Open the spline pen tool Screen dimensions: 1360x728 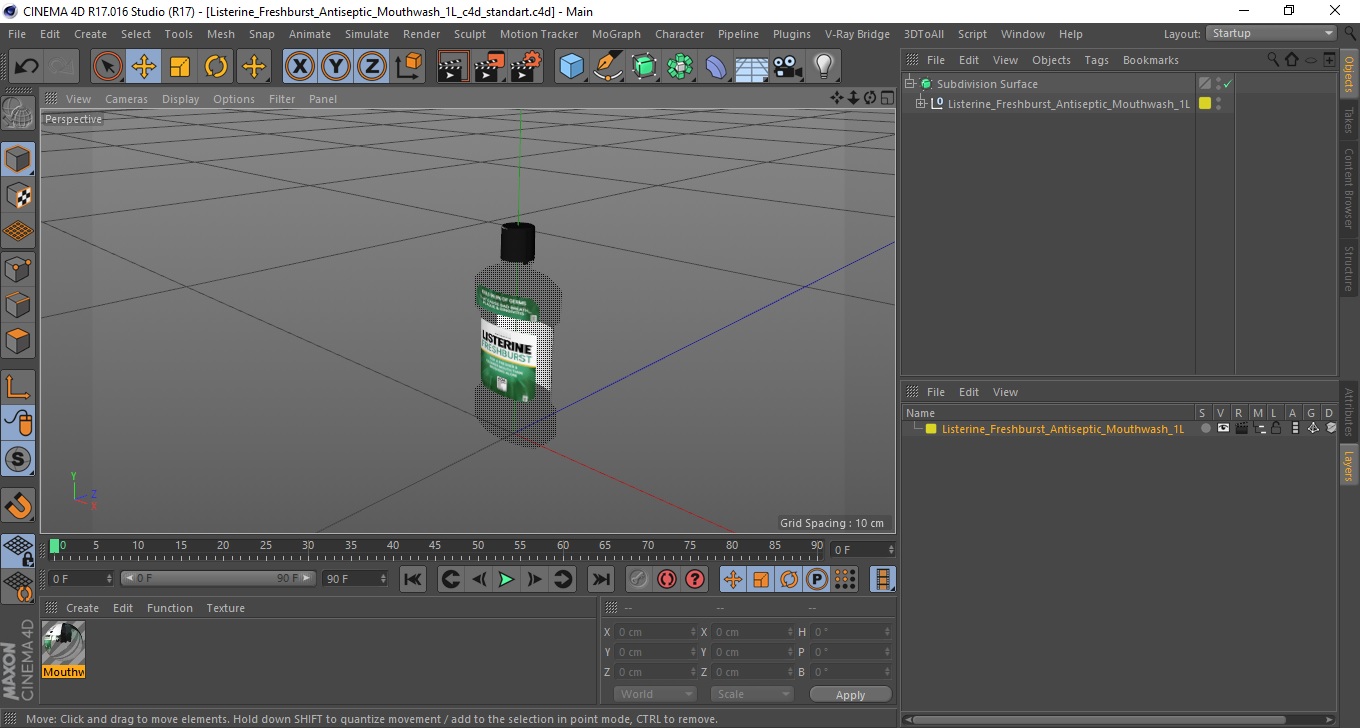pyautogui.click(x=608, y=67)
